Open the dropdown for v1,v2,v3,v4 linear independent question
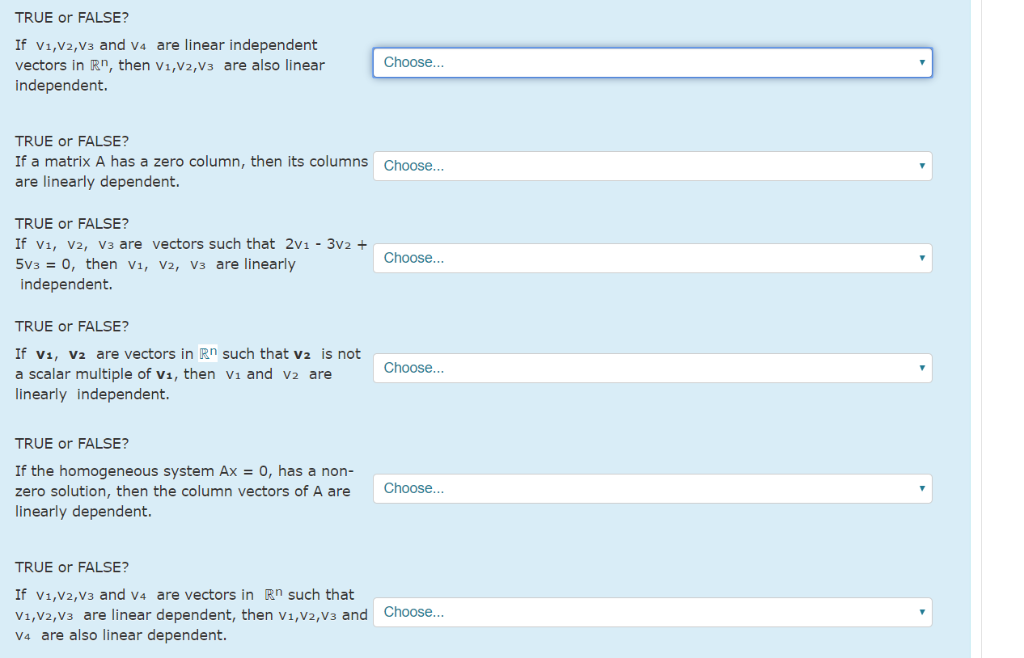The height and width of the screenshot is (658, 1024). click(652, 63)
